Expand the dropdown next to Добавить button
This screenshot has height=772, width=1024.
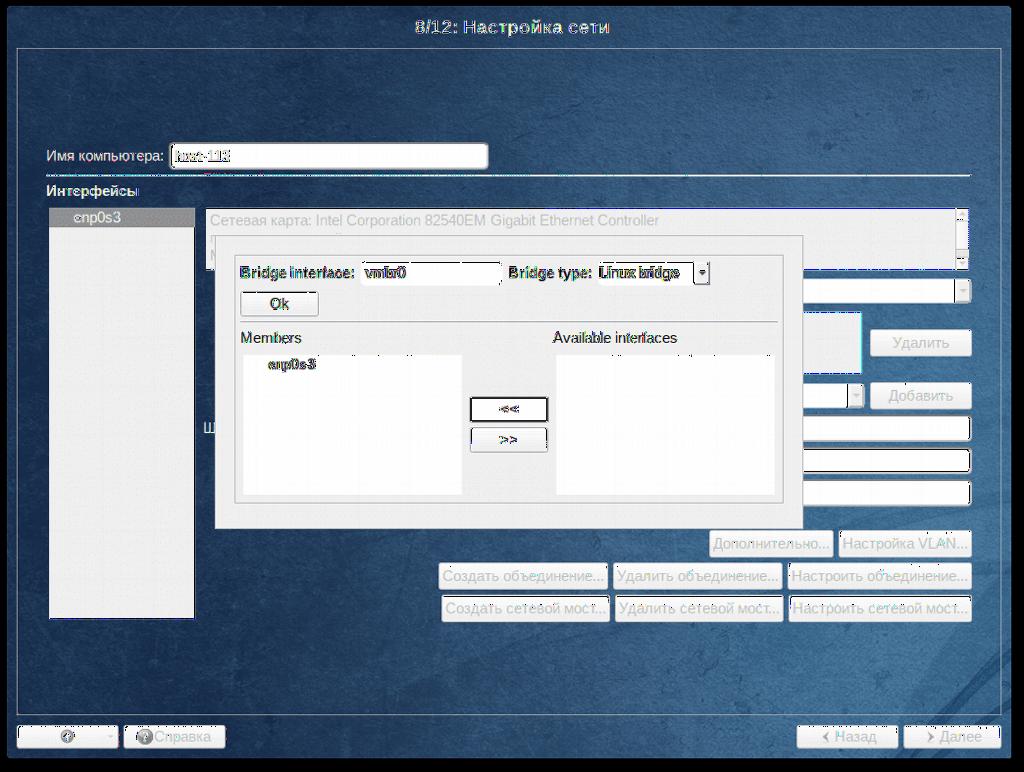pyautogui.click(x=856, y=396)
